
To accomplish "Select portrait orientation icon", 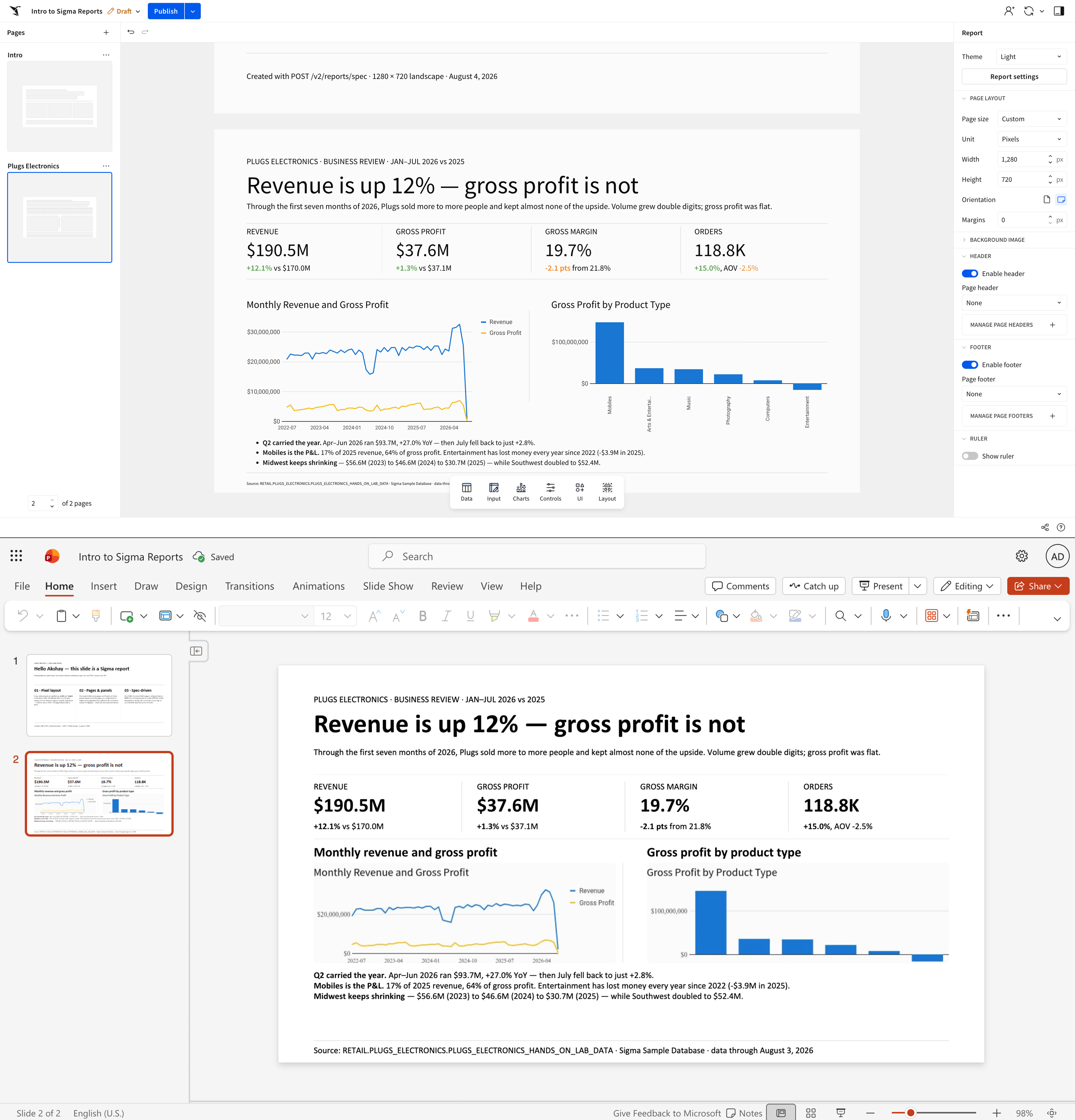I will pyautogui.click(x=1046, y=199).
